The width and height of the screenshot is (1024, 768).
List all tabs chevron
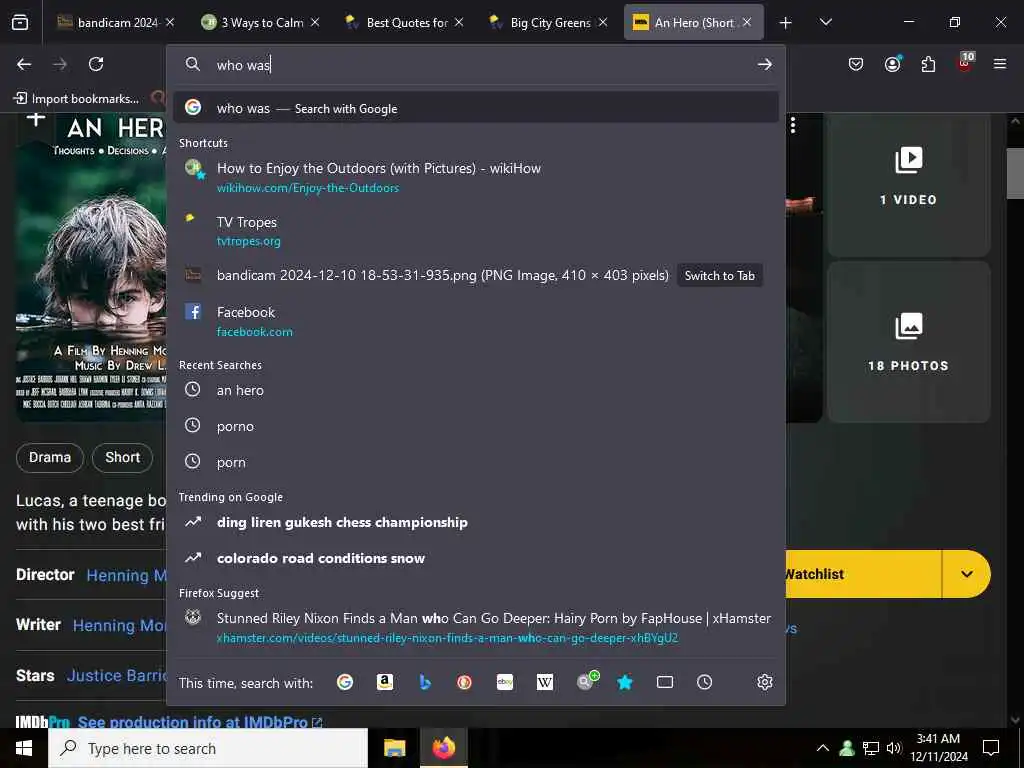825,22
